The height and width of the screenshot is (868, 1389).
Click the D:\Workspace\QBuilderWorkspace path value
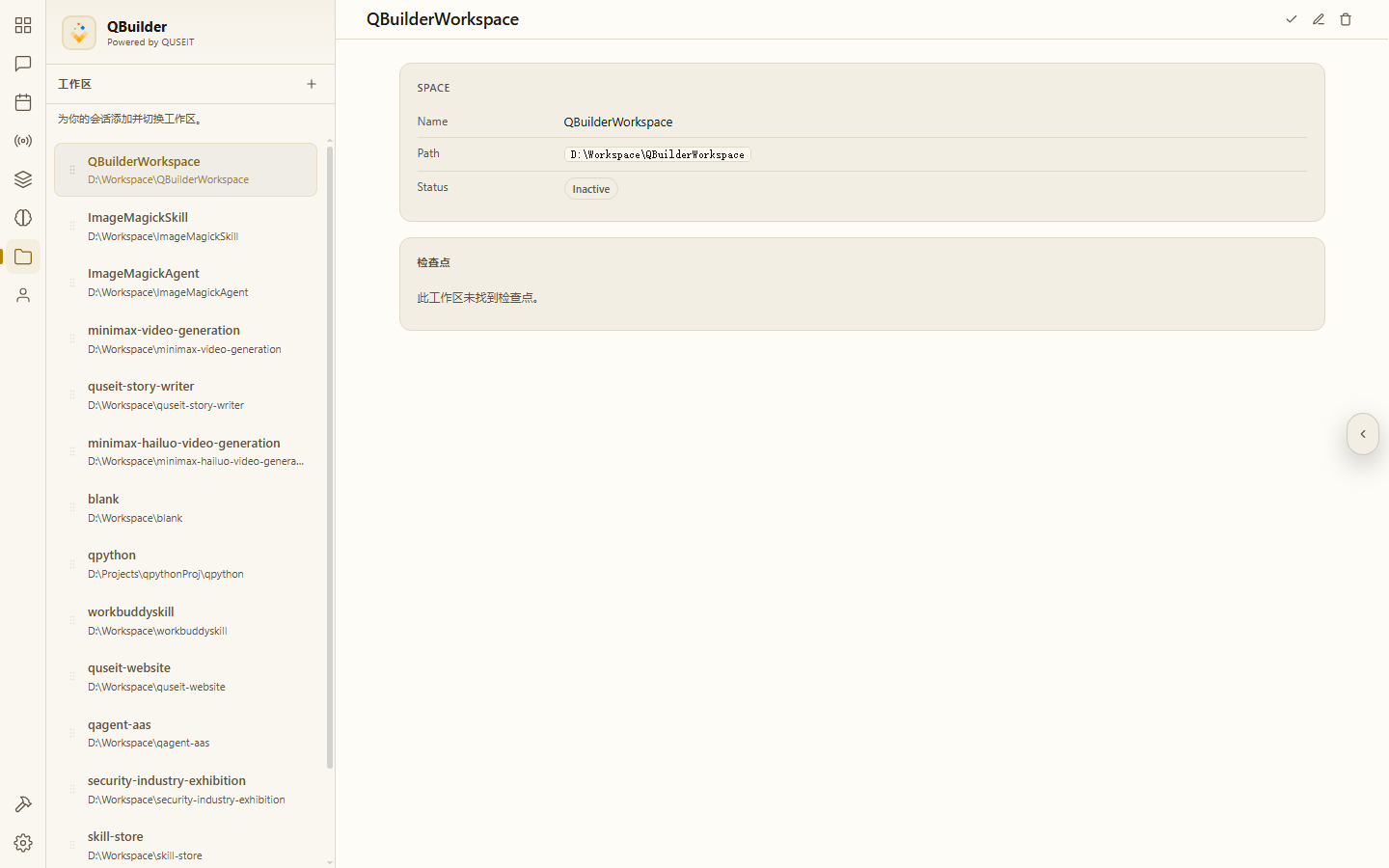(658, 154)
